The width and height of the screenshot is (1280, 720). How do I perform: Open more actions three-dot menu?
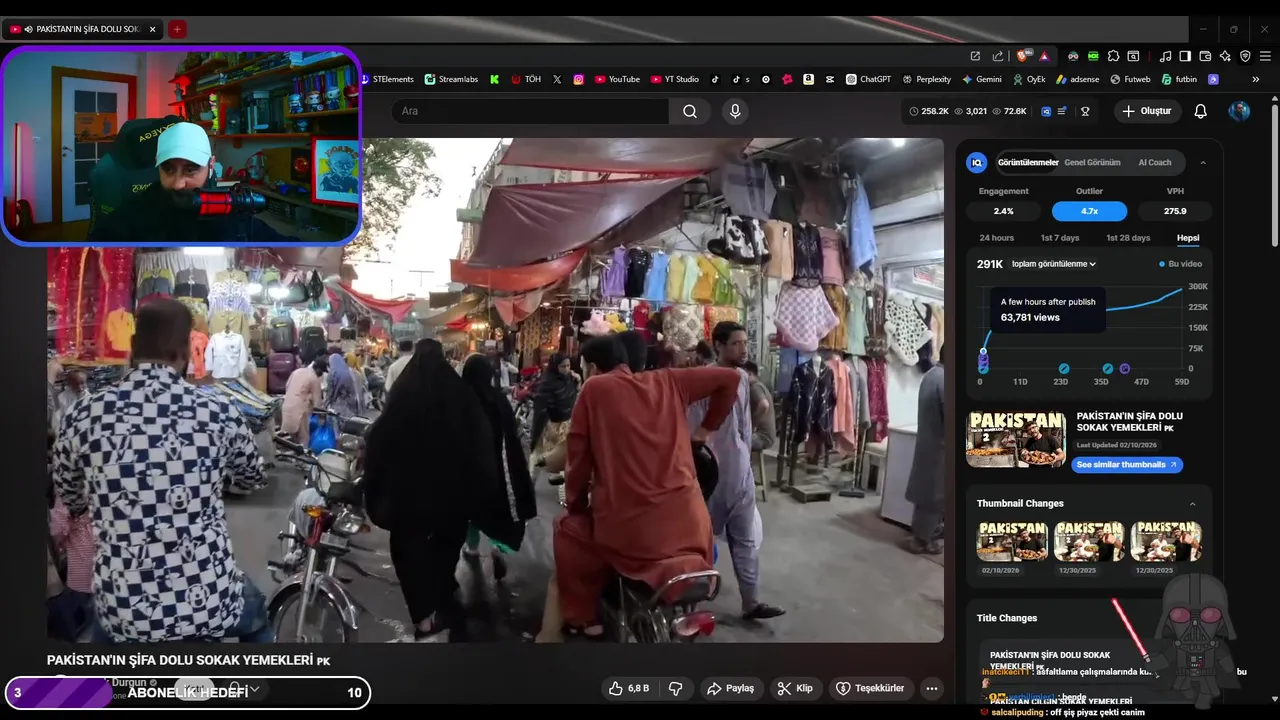[932, 688]
